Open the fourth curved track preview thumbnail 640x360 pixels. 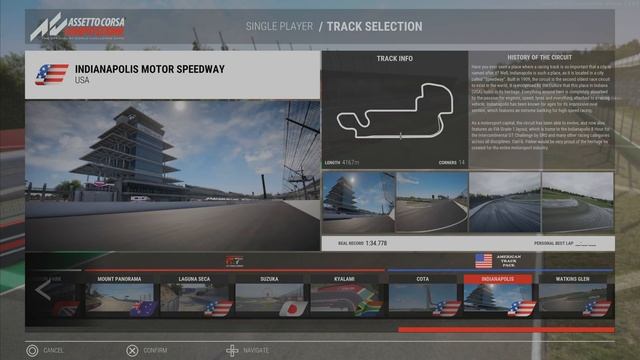(x=578, y=202)
